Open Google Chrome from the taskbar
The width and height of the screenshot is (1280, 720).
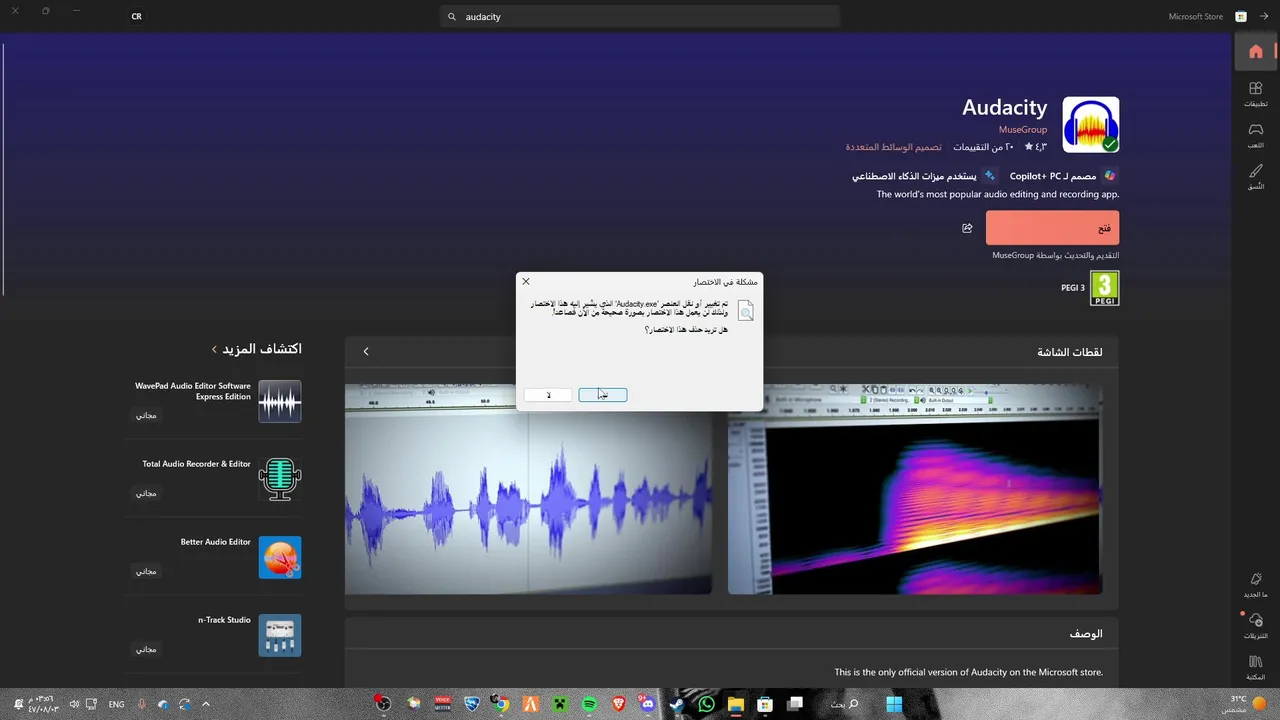[501, 704]
